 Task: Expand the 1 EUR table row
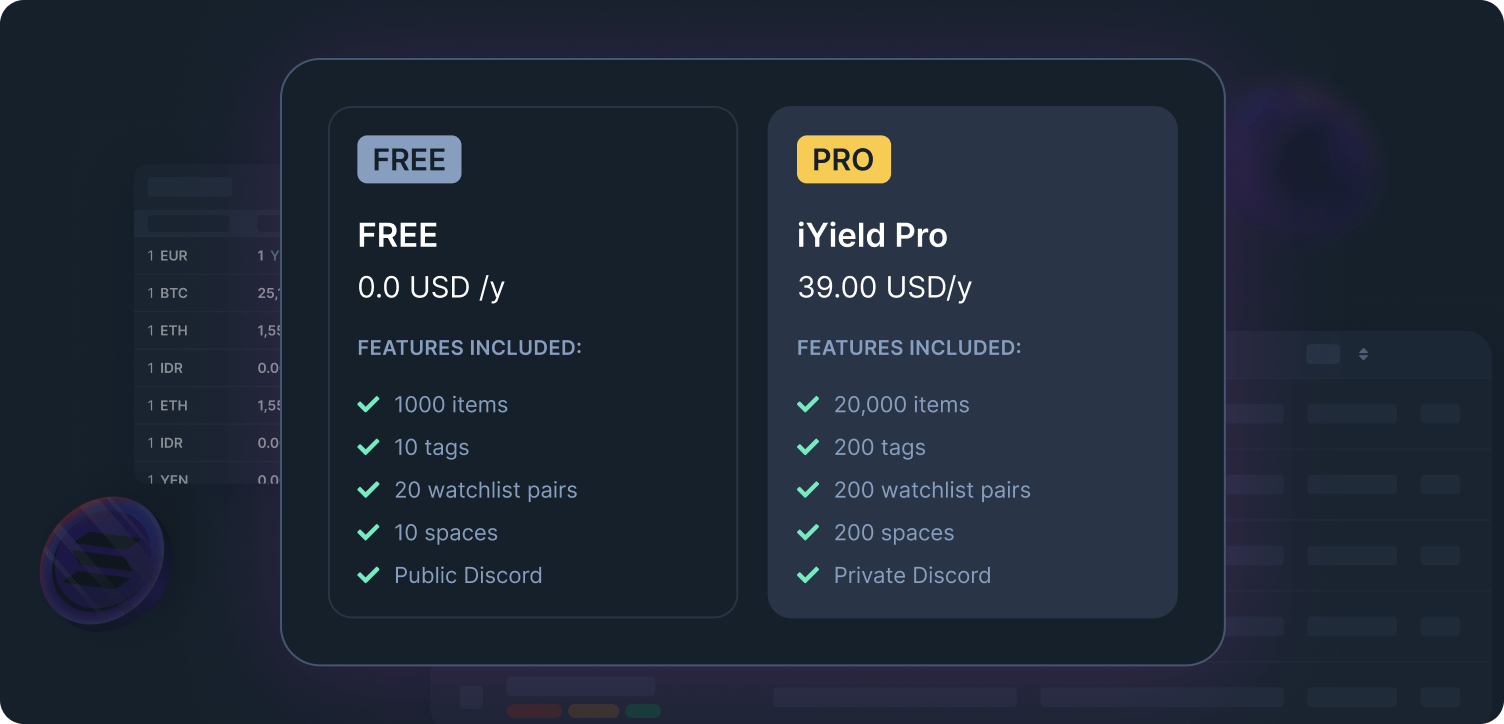(x=200, y=255)
